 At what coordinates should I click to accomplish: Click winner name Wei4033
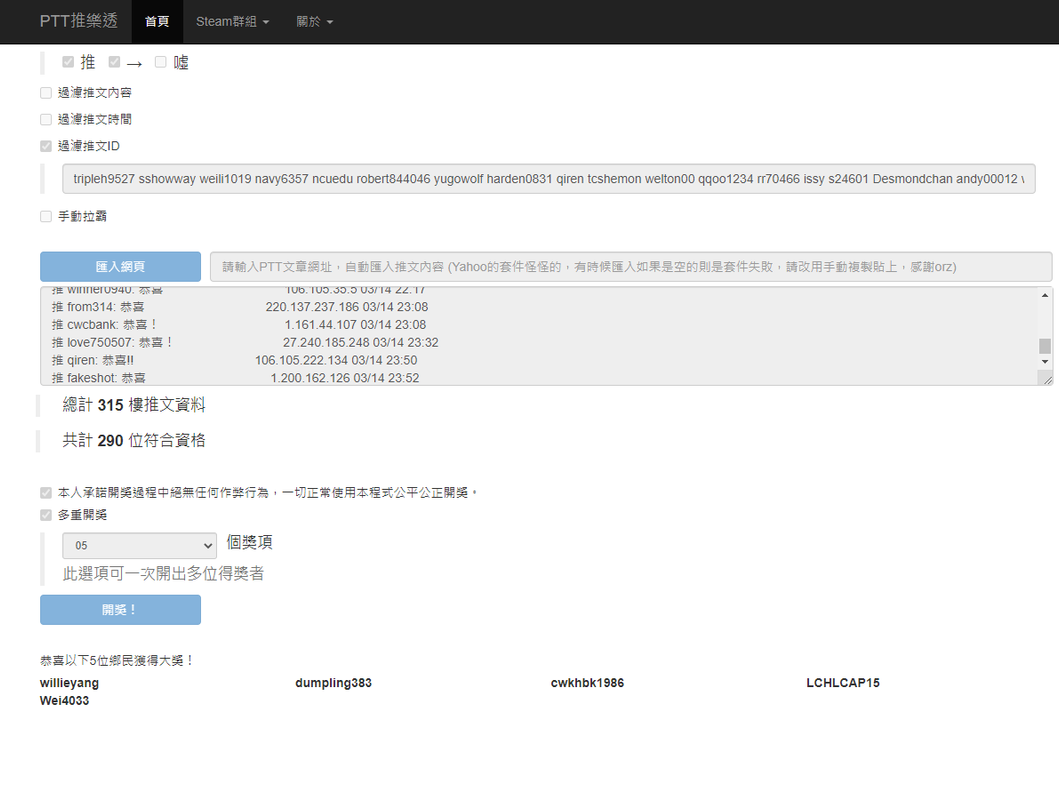coord(64,700)
